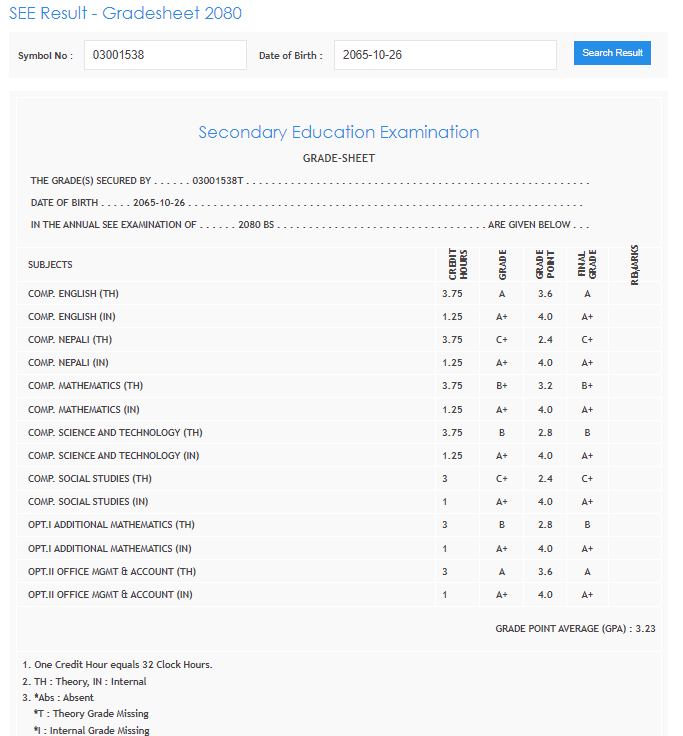683x736 pixels.
Task: Click the SEE Result - Gradesheet 2080 heading
Action: [x=125, y=13]
